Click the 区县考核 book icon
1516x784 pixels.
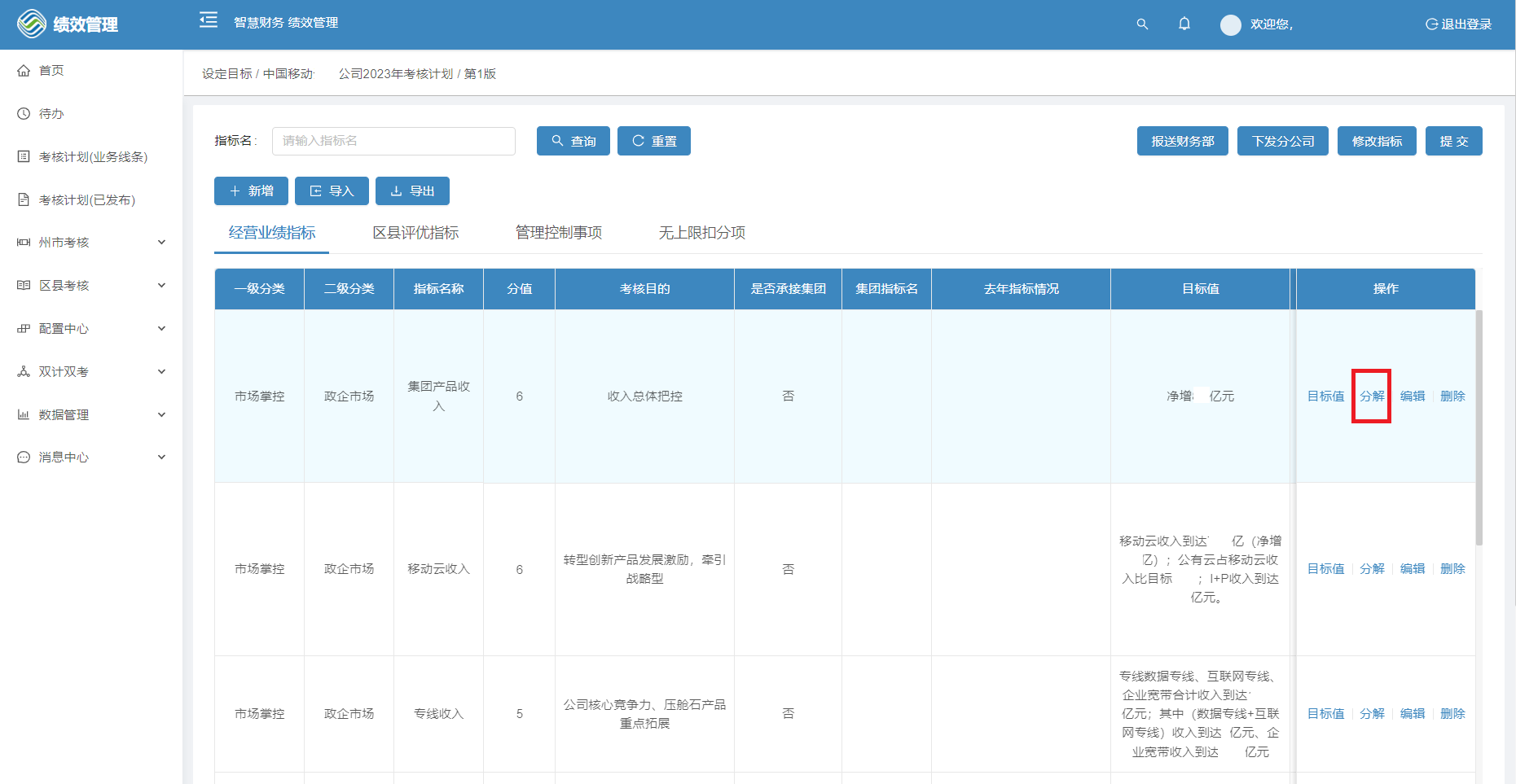pos(24,286)
